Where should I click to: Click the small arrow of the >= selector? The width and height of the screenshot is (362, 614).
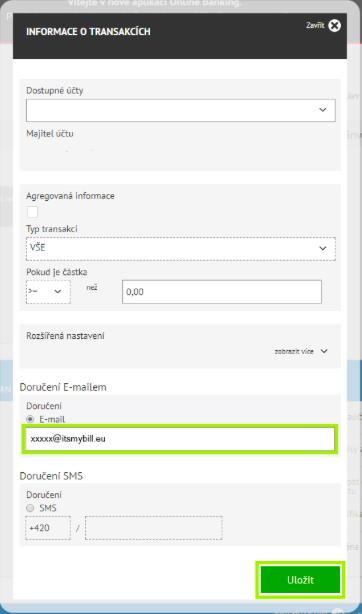(58, 292)
